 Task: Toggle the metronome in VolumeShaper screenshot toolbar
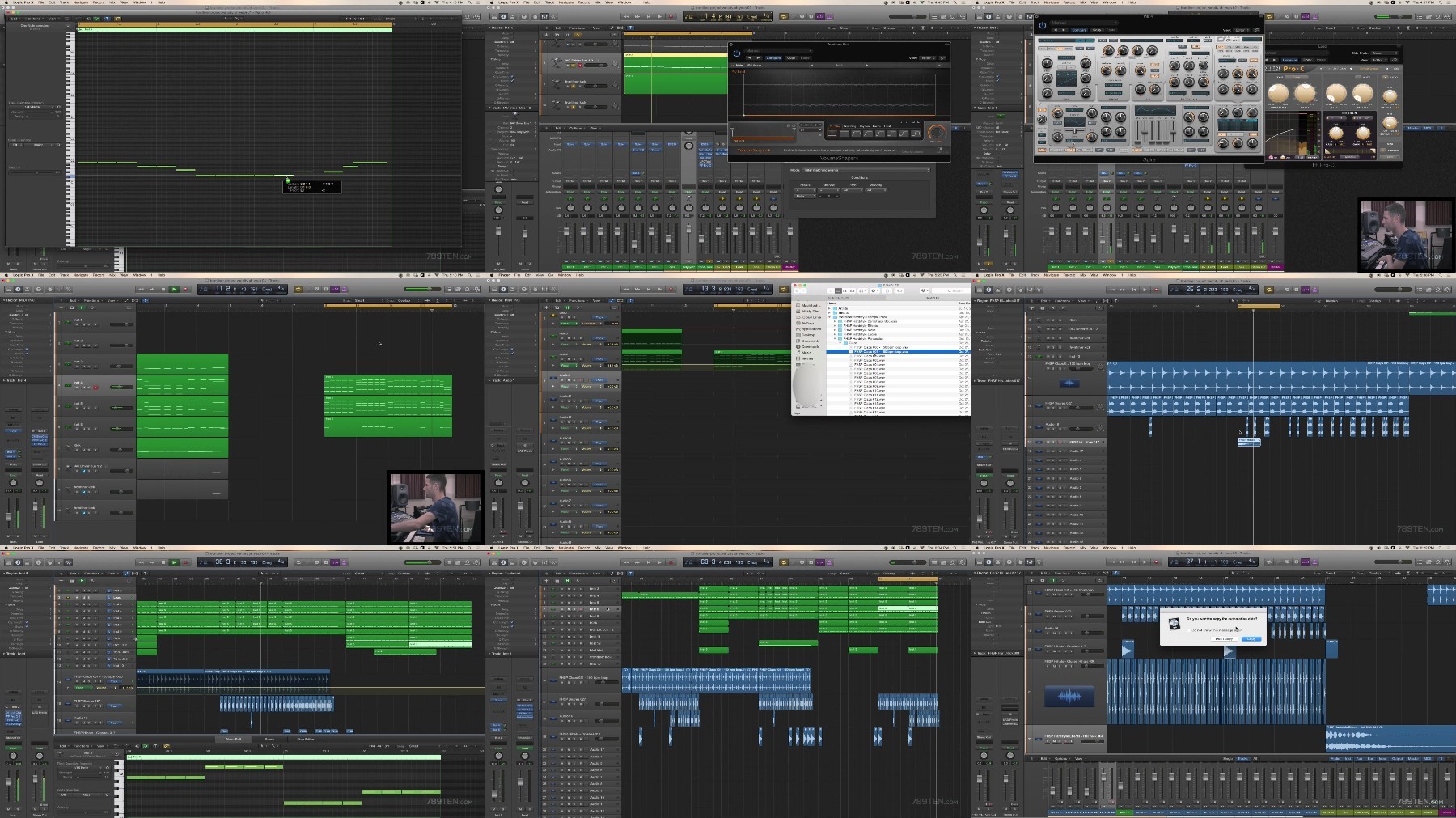829,16
